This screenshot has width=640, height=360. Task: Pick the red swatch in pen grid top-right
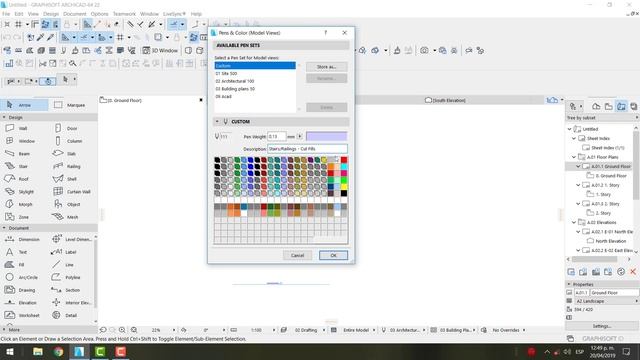(344, 160)
